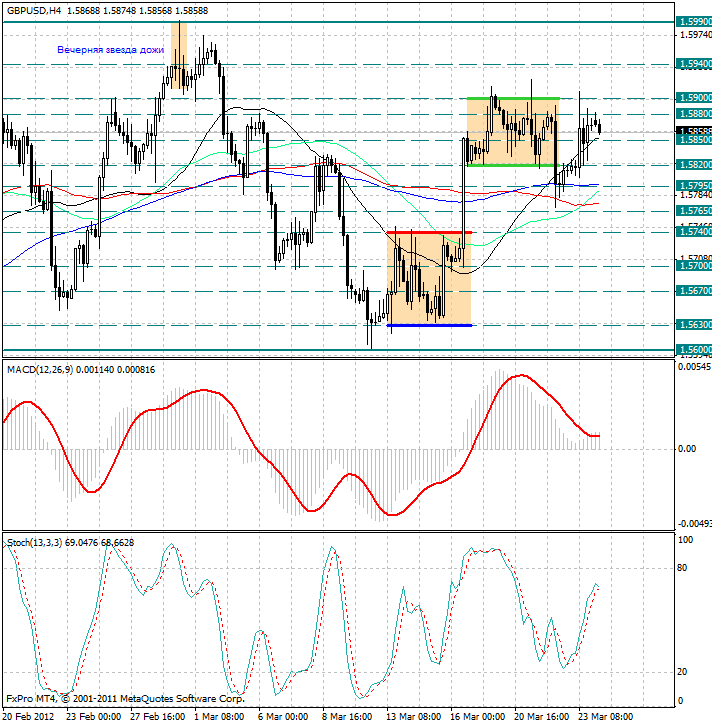The width and height of the screenshot is (712, 724).
Task: Click the 13 Mar 08:00 time label
Action: click(414, 717)
